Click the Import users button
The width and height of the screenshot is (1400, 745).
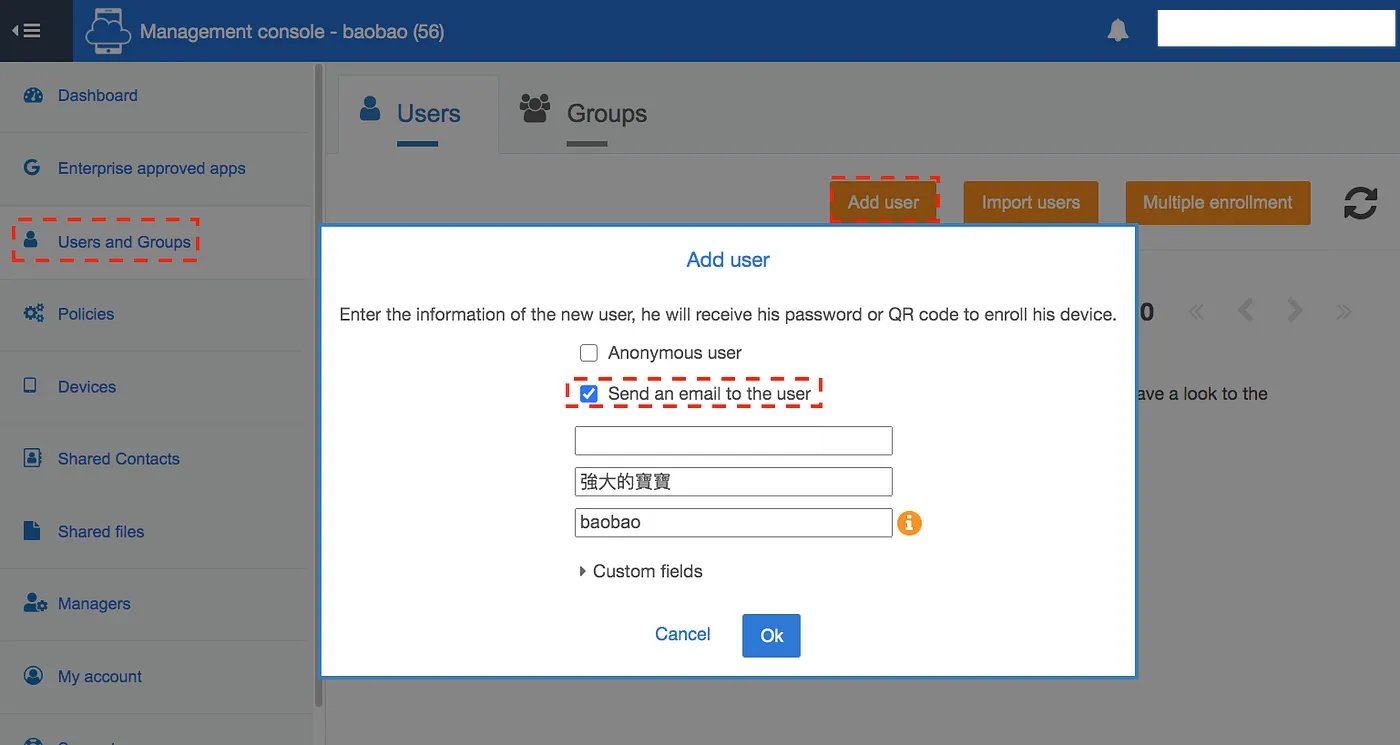pyautogui.click(x=1031, y=202)
